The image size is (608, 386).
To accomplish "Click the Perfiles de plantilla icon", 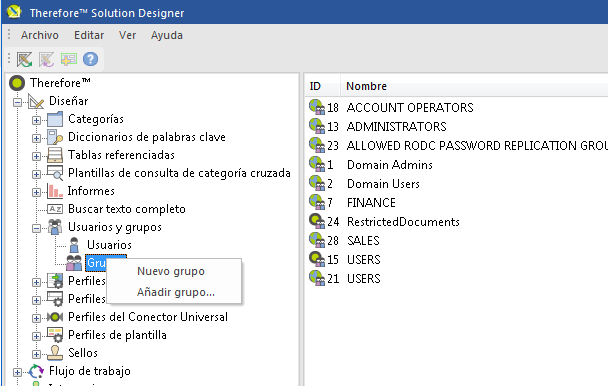I will tap(55, 335).
